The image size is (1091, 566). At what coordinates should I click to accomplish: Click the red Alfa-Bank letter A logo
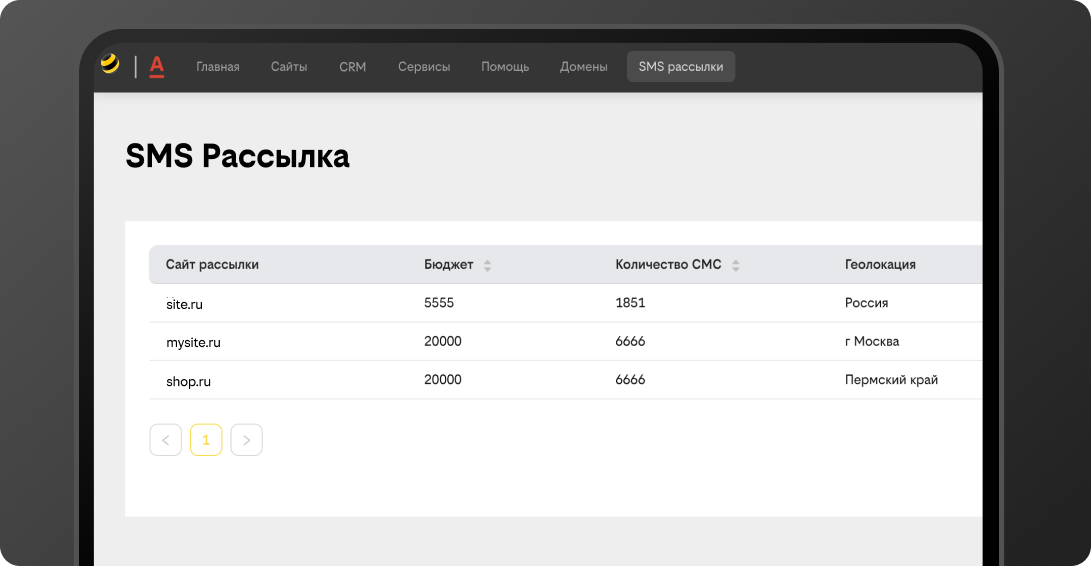pos(157,67)
